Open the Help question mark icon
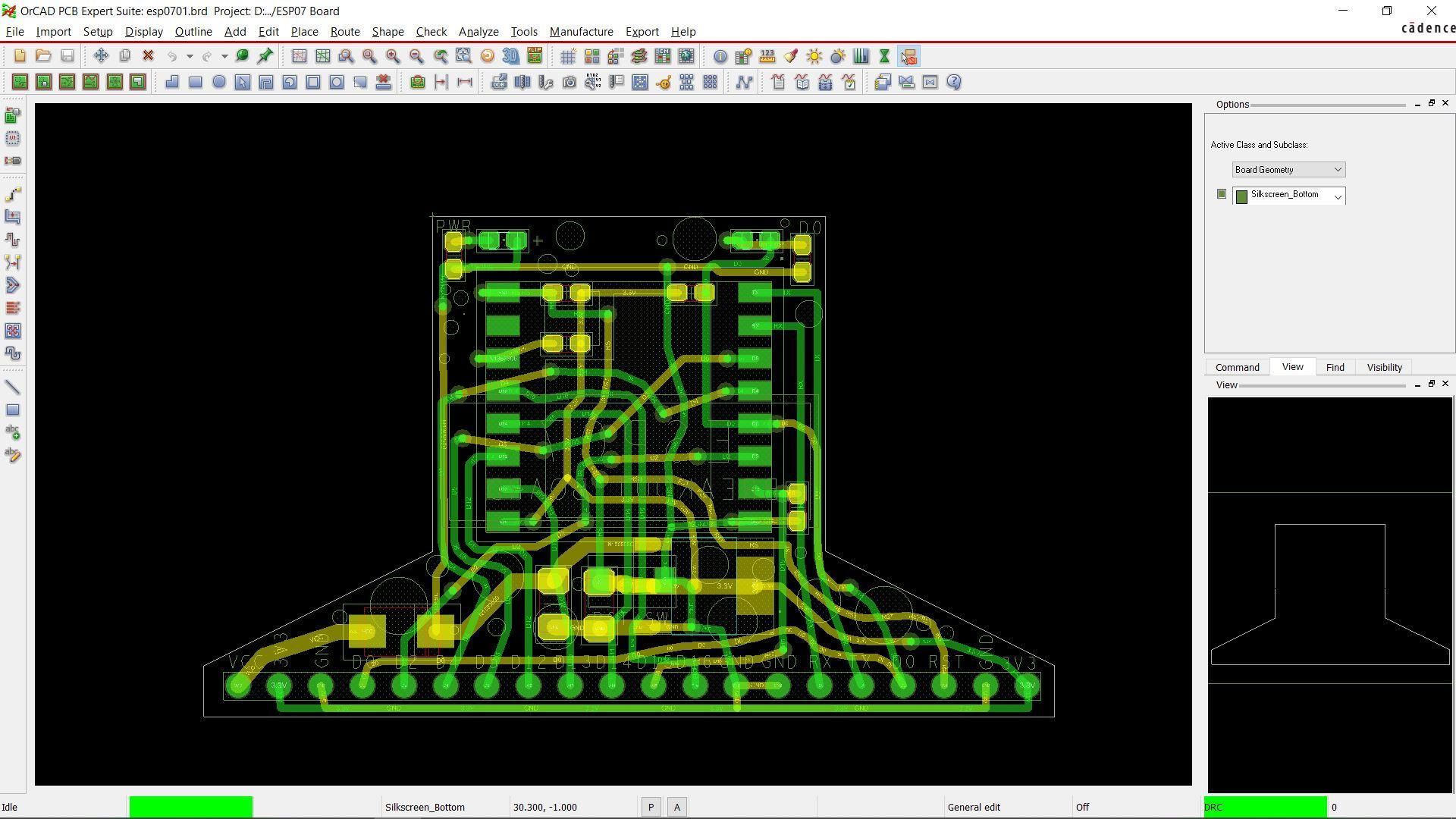 (953, 82)
